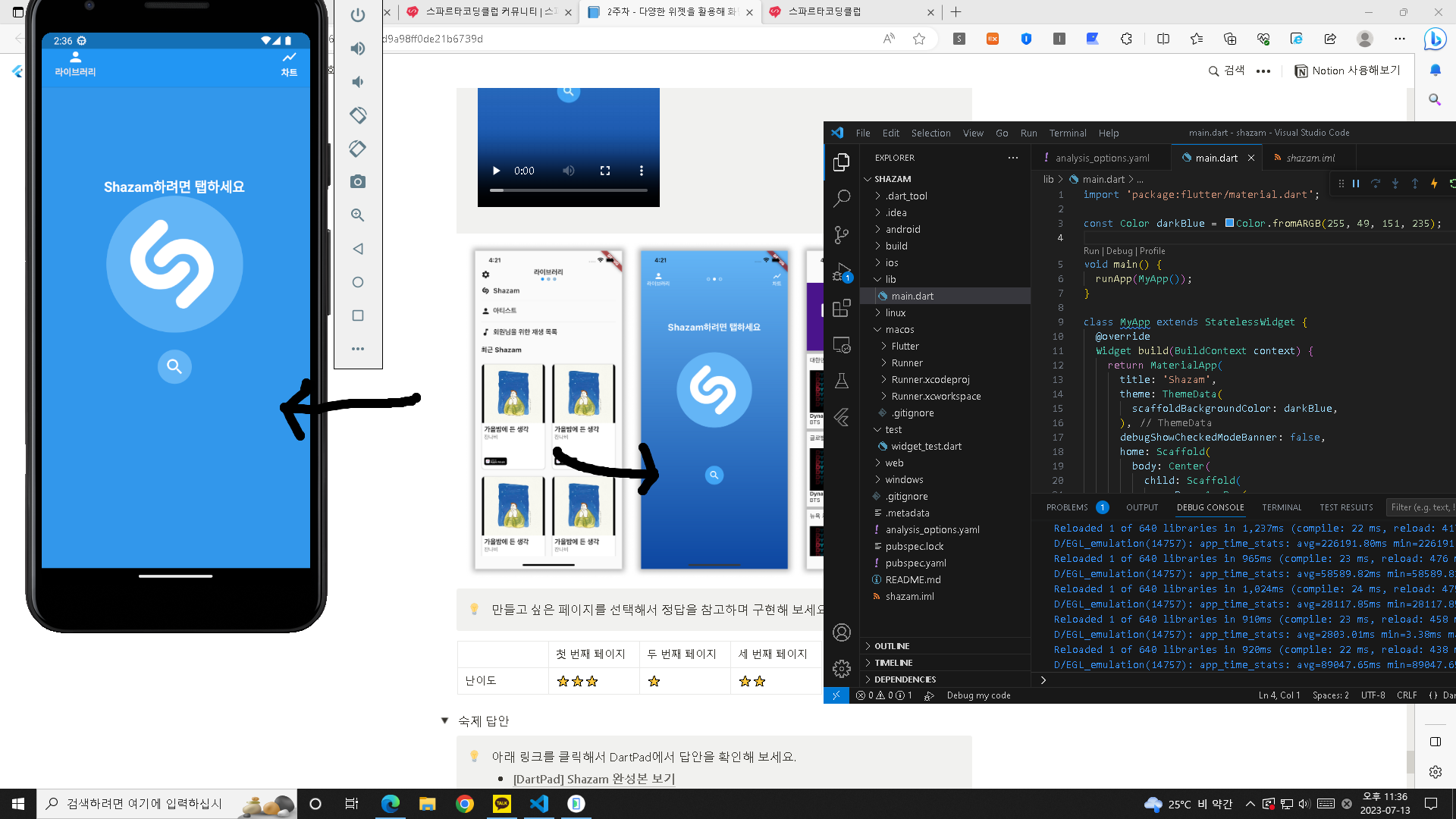This screenshot has height=819, width=1456.
Task: Rotate emulator left
Action: click(358, 115)
